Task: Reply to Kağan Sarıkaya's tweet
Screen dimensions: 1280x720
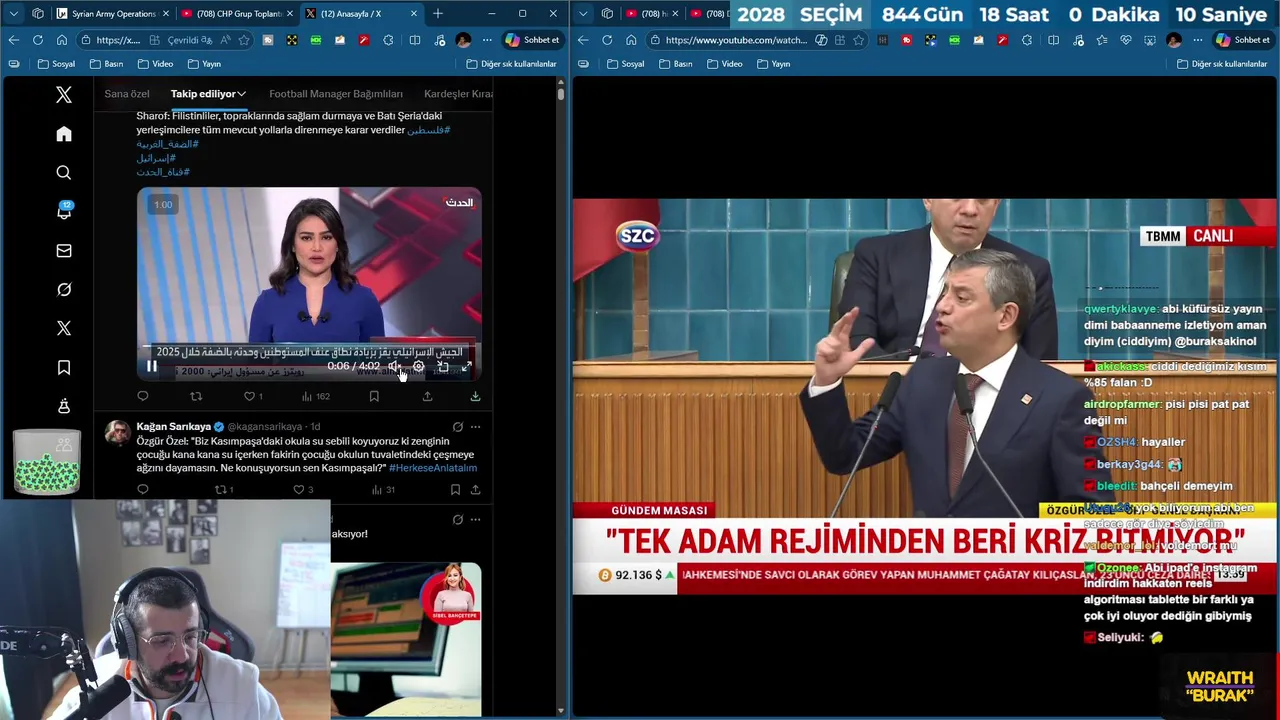Action: tap(143, 489)
